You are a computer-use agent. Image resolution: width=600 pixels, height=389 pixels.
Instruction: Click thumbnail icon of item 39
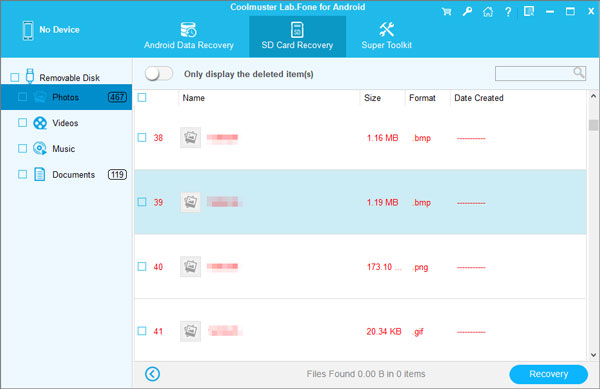click(191, 202)
